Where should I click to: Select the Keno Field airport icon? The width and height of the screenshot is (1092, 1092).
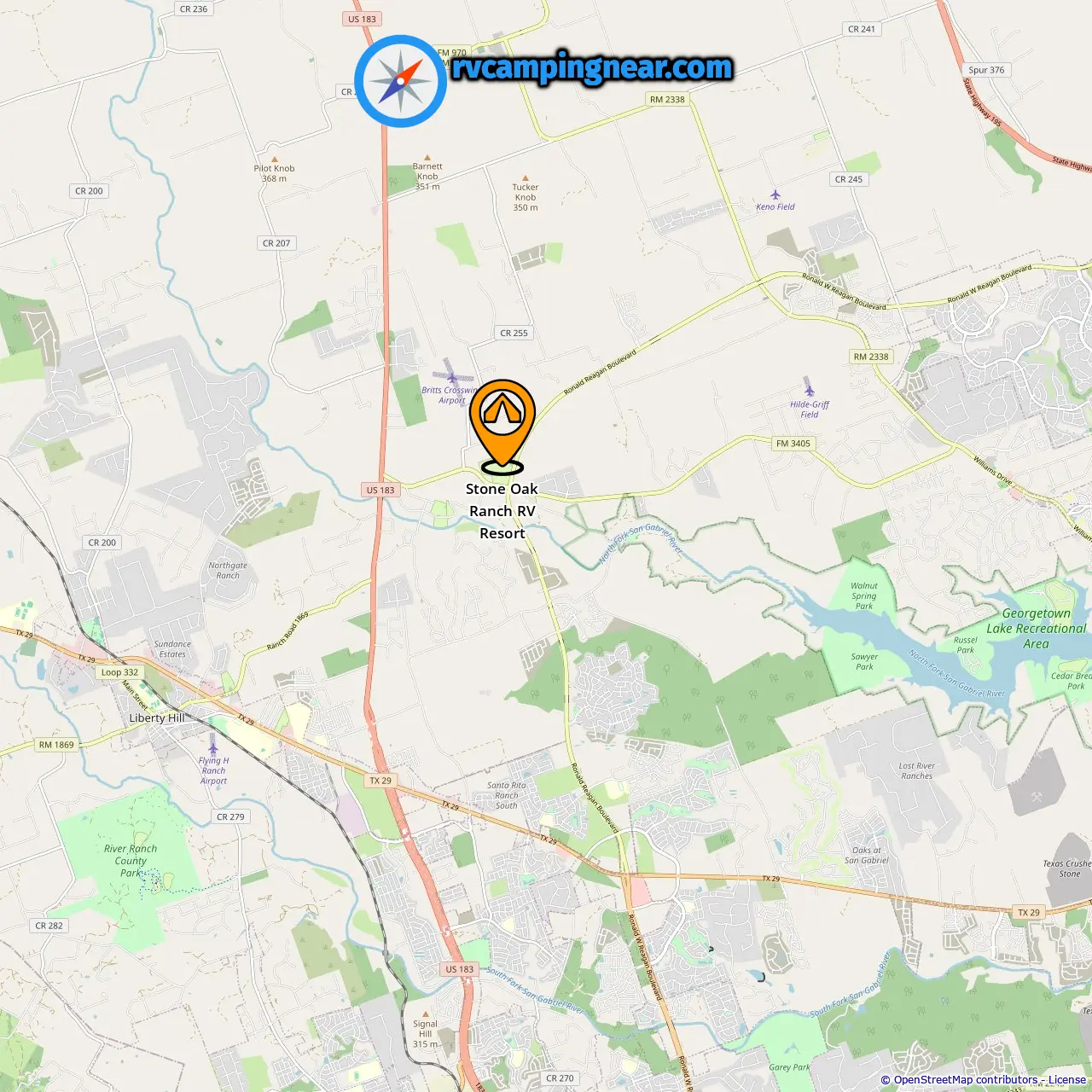point(775,195)
